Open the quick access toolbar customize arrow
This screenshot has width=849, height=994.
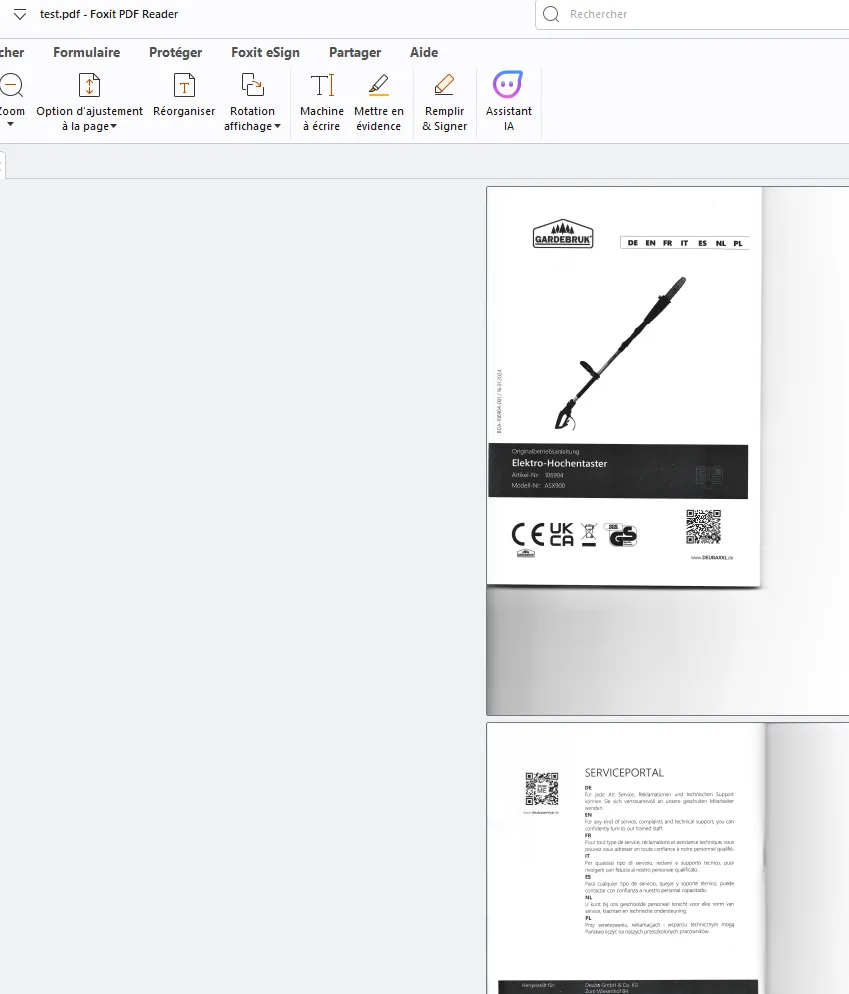(x=20, y=15)
